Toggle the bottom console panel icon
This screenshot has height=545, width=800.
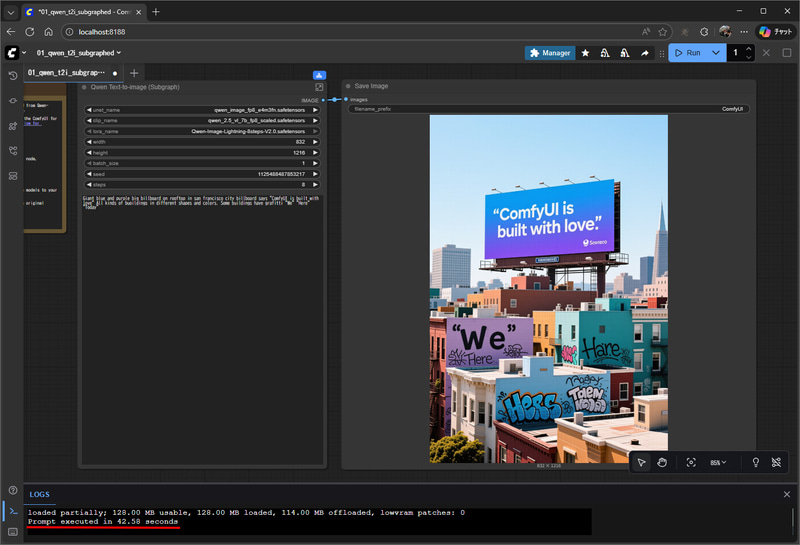[13, 511]
